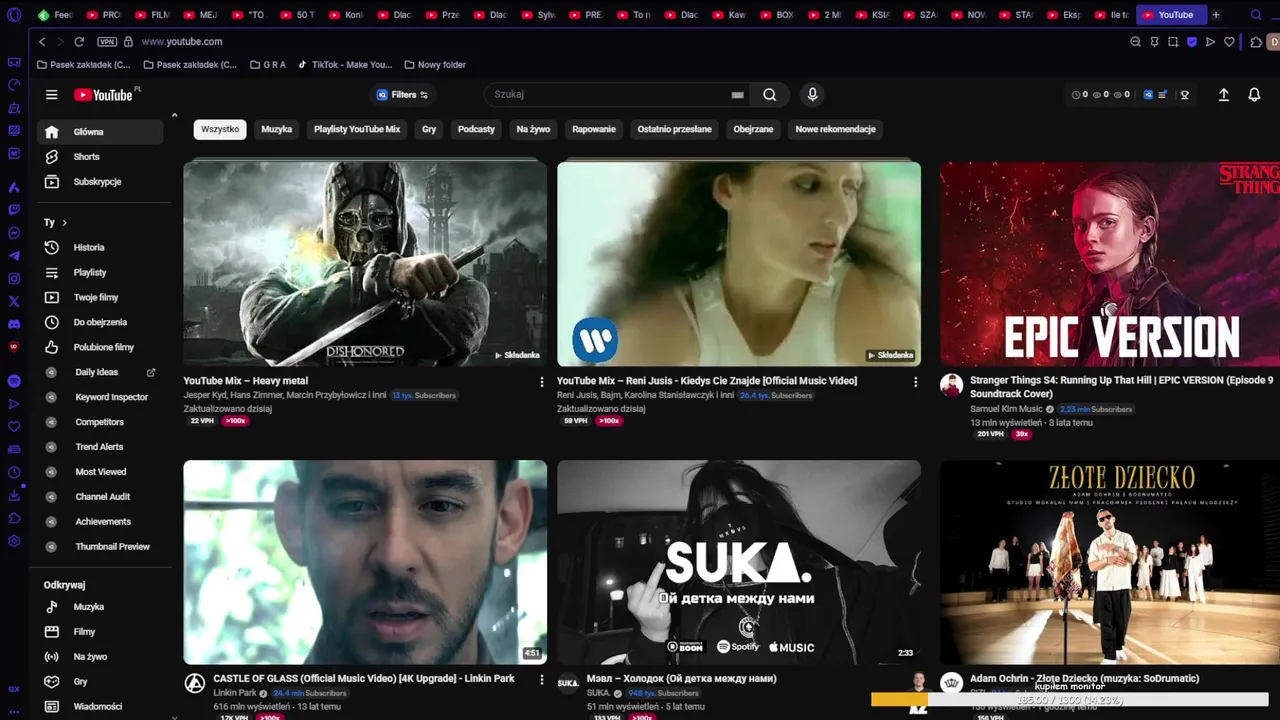Open vidIQ icon in YouTube header
The width and height of the screenshot is (1280, 720).
point(1148,95)
